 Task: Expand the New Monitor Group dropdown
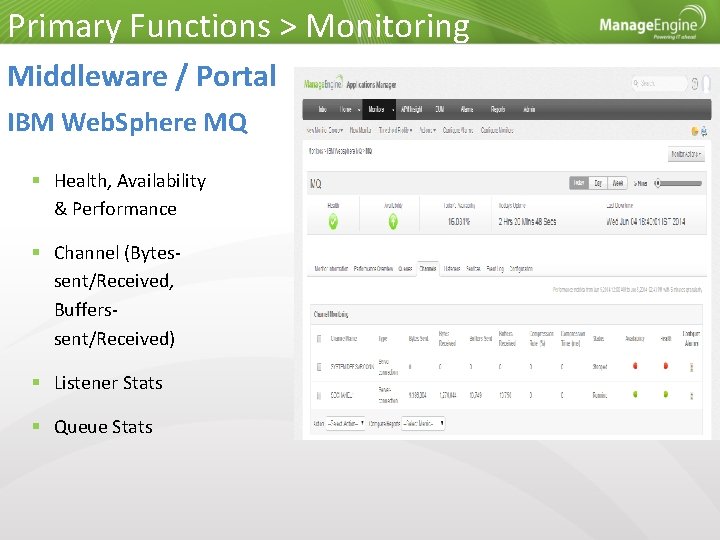[x=324, y=130]
